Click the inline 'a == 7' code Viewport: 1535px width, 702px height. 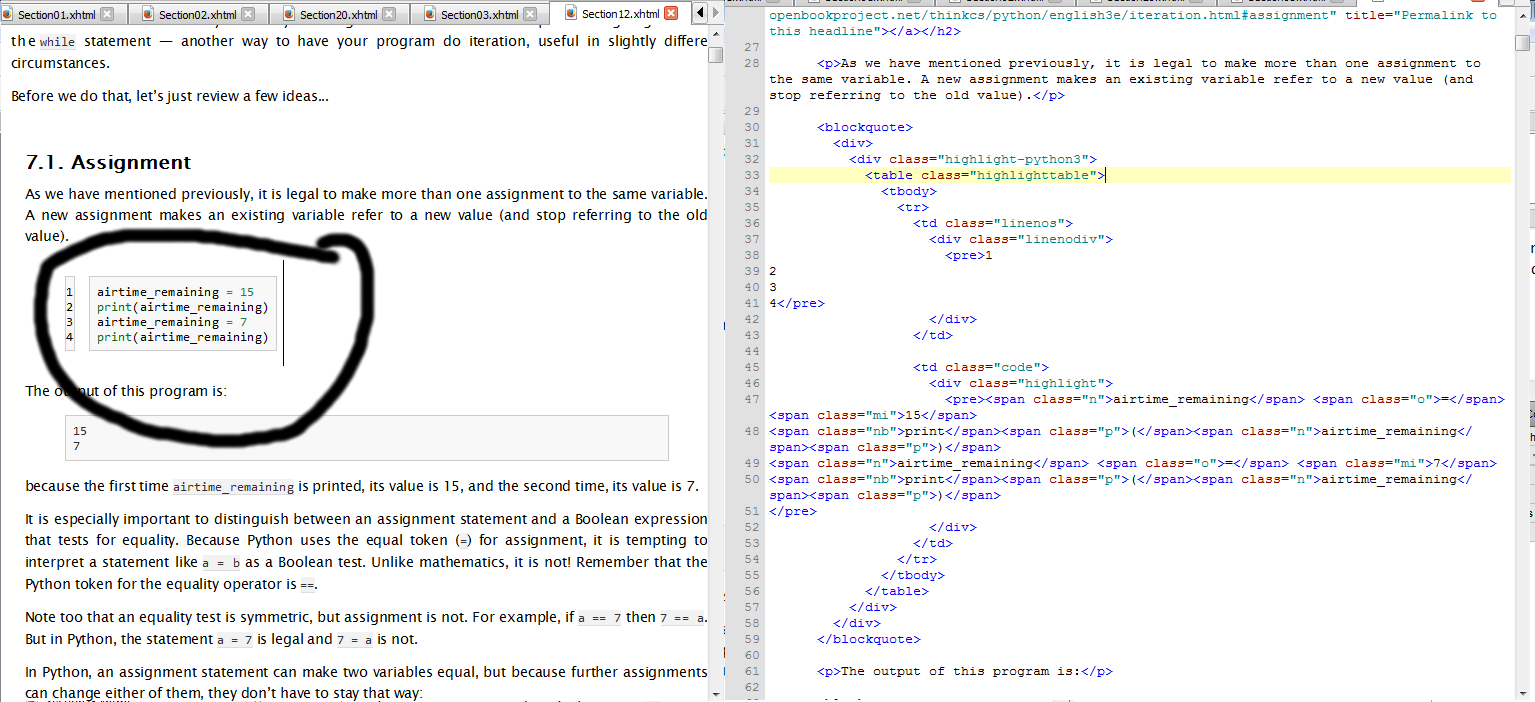tap(600, 619)
